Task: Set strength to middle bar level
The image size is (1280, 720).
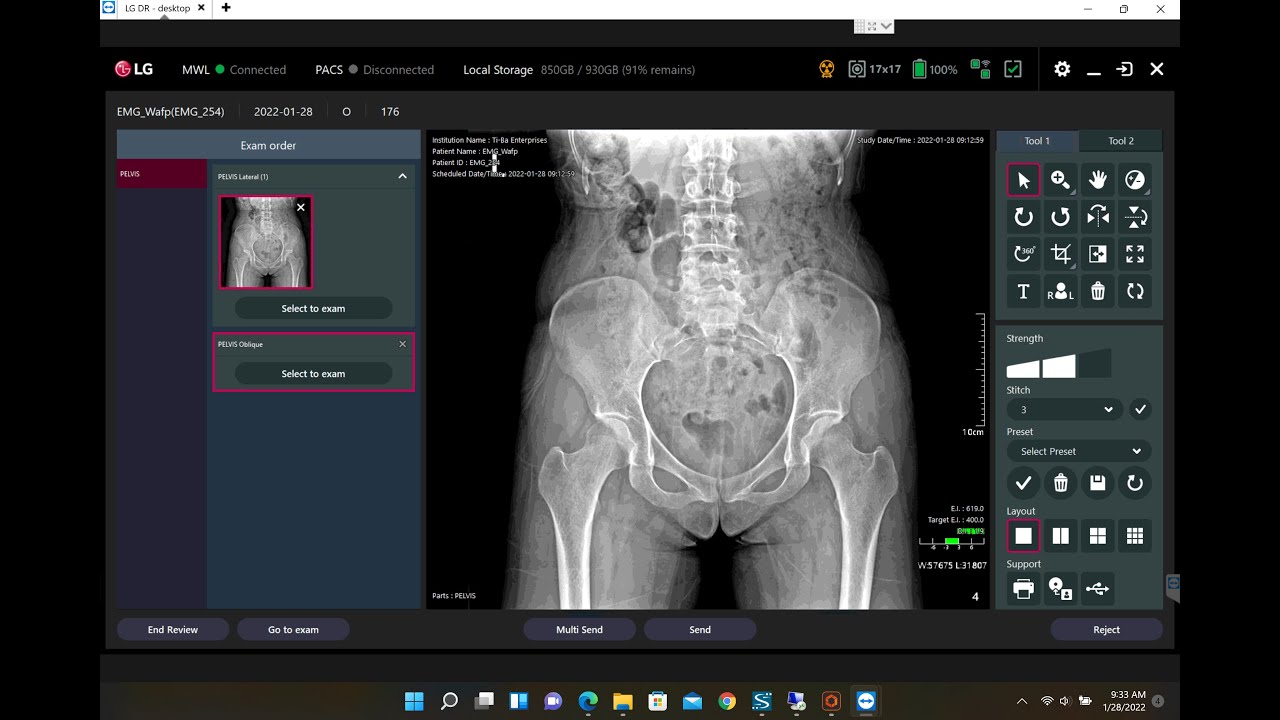Action: click(1059, 365)
